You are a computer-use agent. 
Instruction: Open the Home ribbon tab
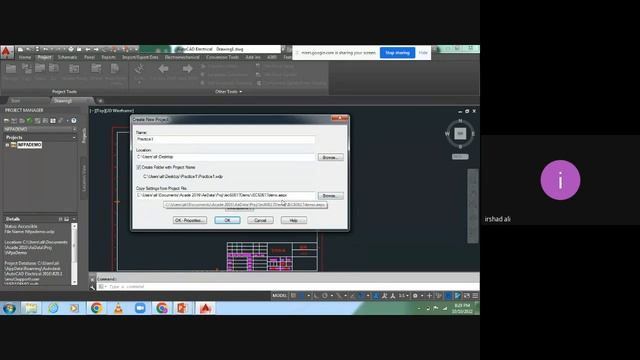point(25,57)
